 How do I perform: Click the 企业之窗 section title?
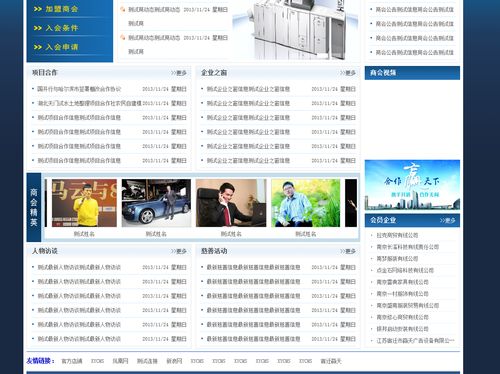click(214, 72)
